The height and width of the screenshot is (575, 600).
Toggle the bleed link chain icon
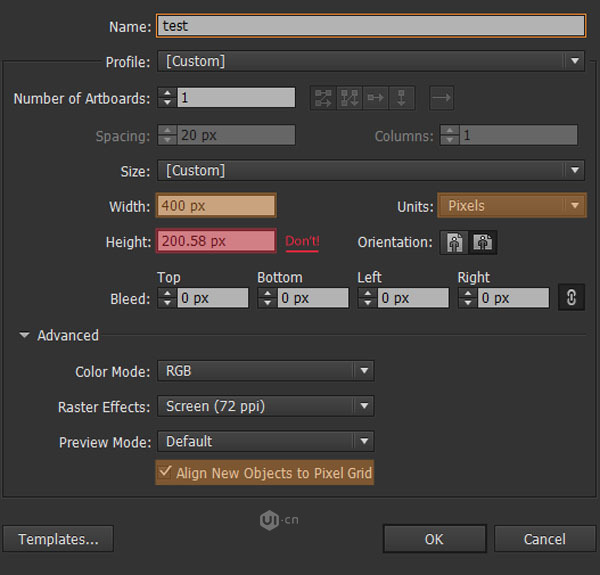pos(571,297)
